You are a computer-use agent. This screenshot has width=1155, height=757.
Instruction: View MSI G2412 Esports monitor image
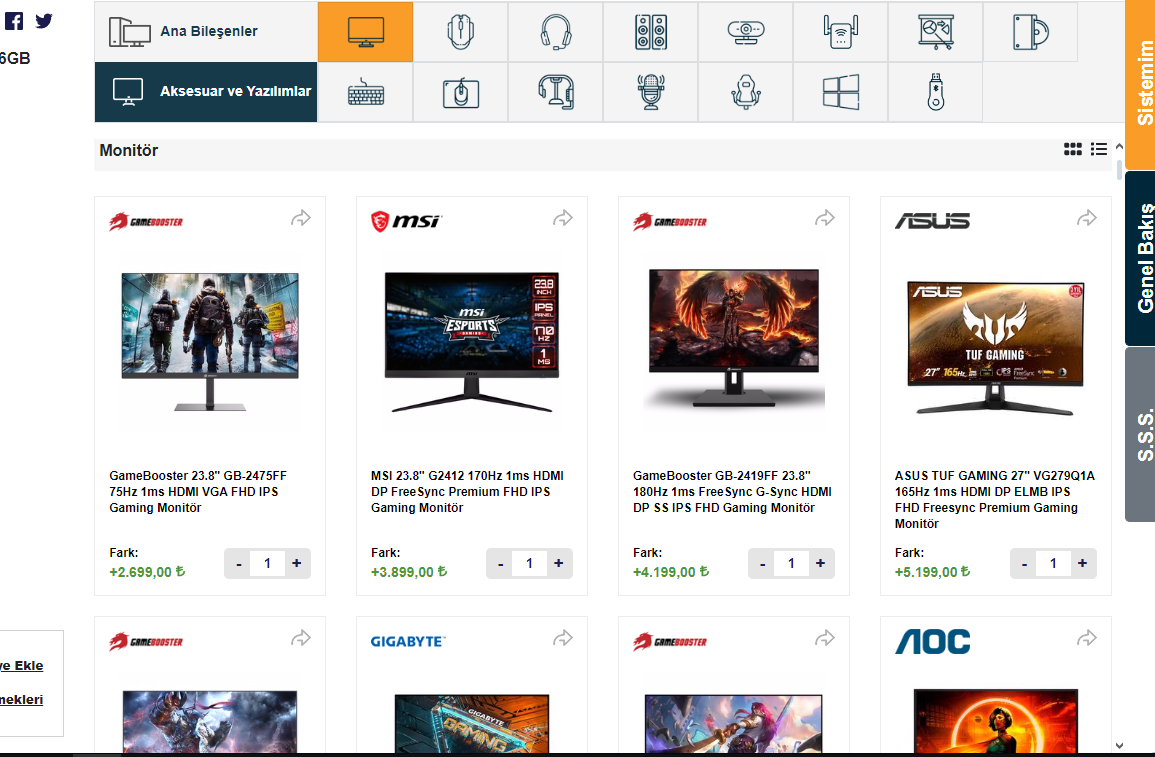tap(471, 341)
